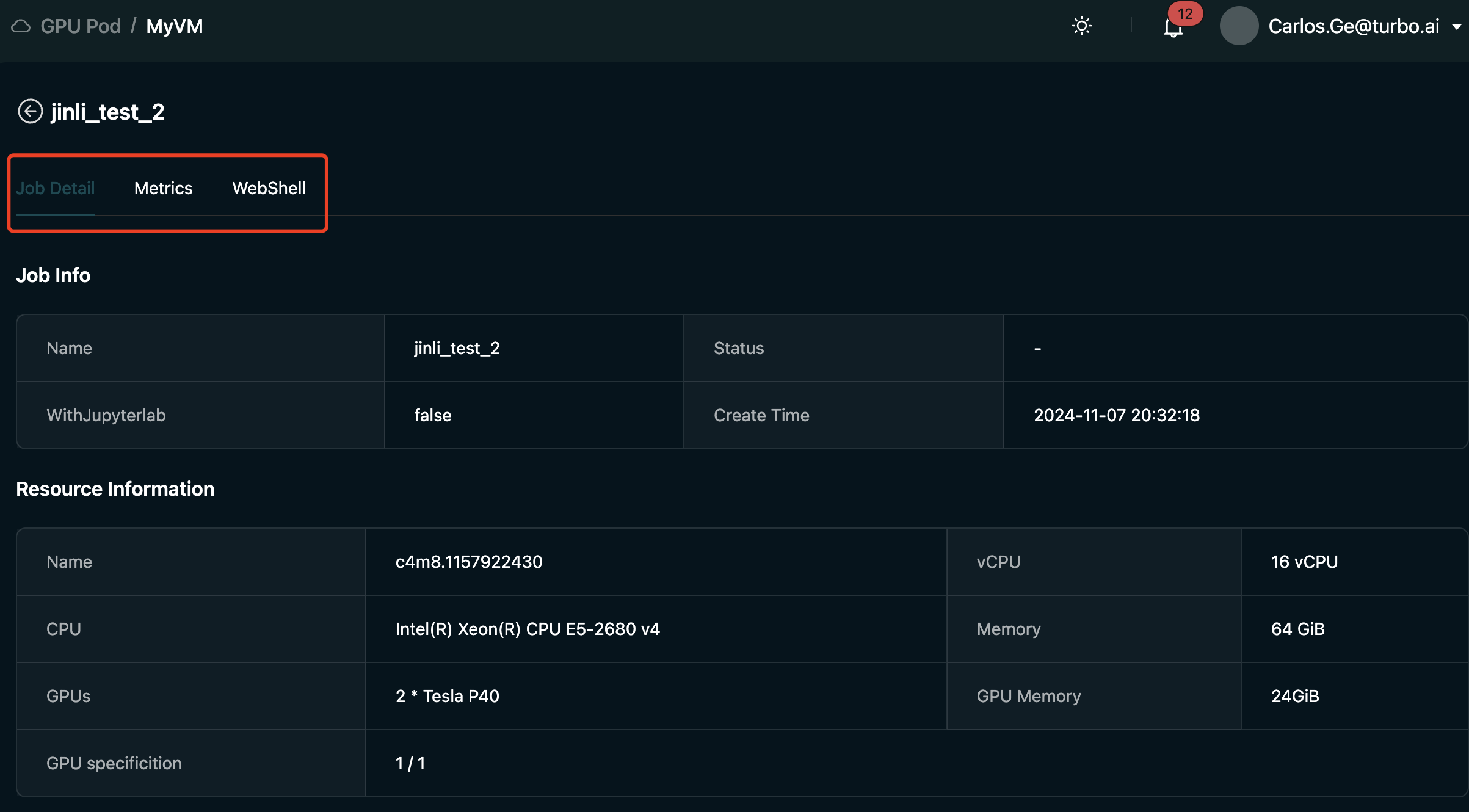This screenshot has width=1469, height=812.
Task: Click the MyVM breadcrumb
Action: (x=175, y=26)
